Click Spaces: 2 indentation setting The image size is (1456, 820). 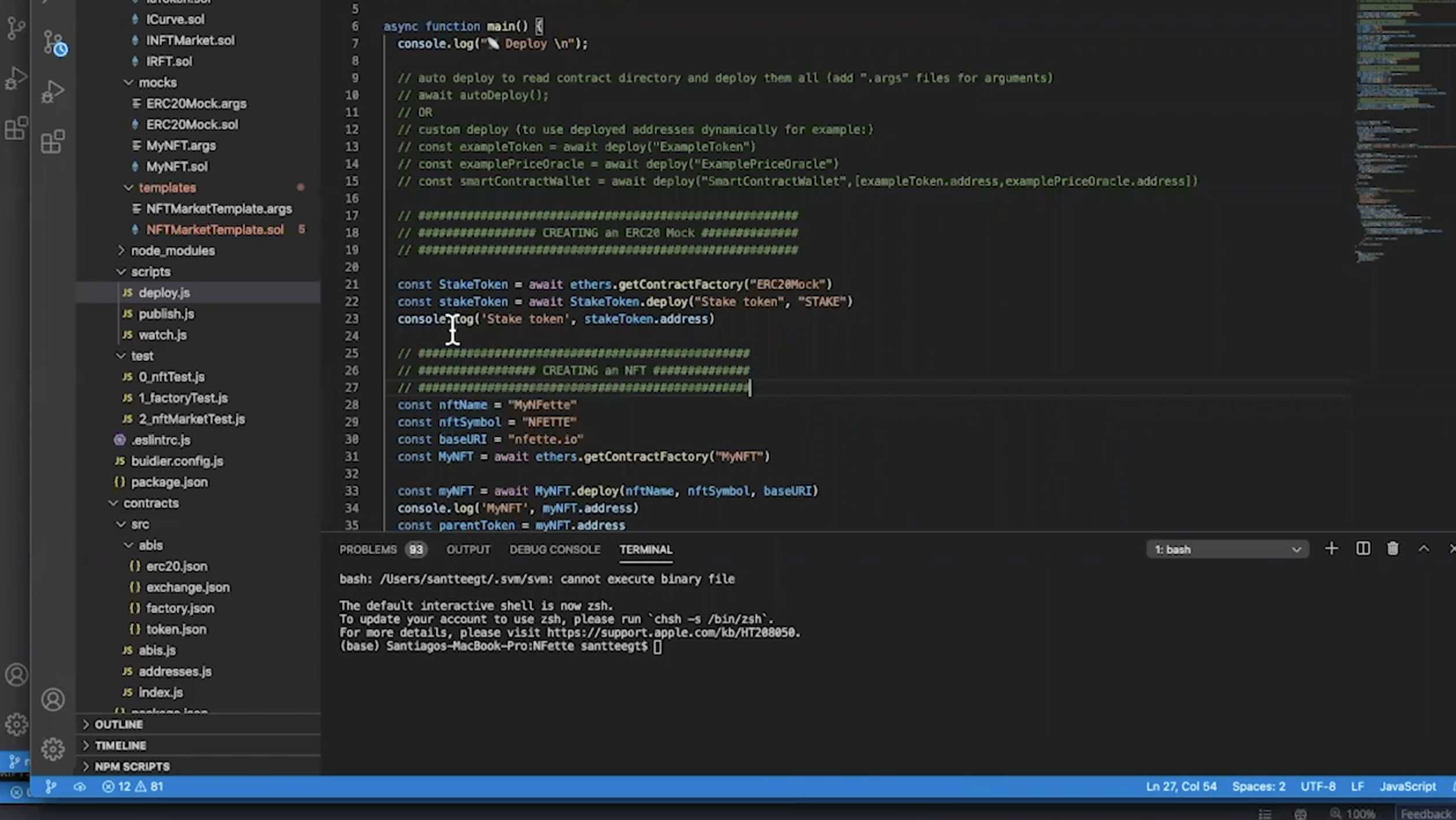(1258, 786)
